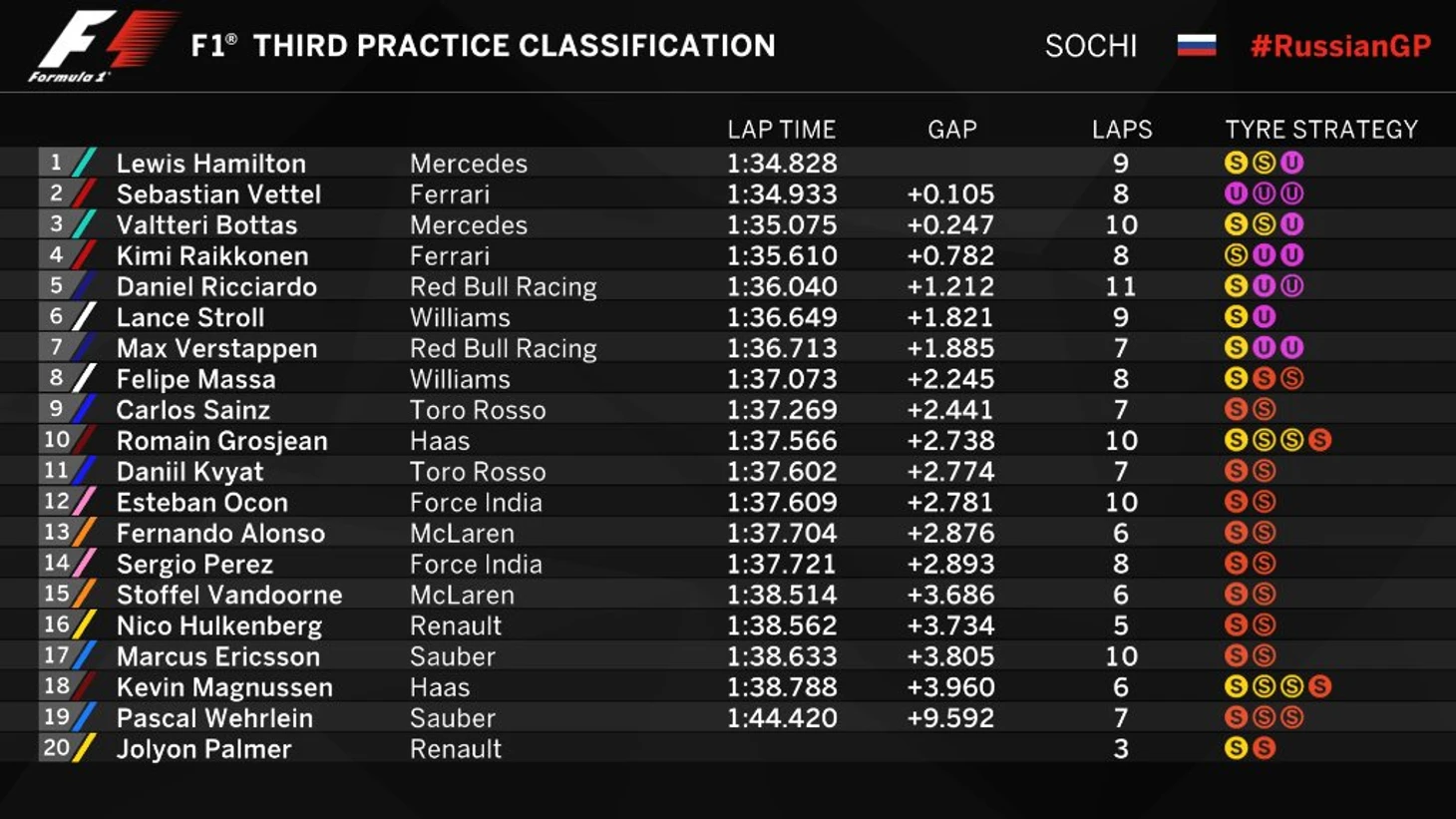Viewport: 1456px width, 819px height.
Task: Click Felipe Massa's yellow soft tyre icon
Action: click(x=1236, y=379)
